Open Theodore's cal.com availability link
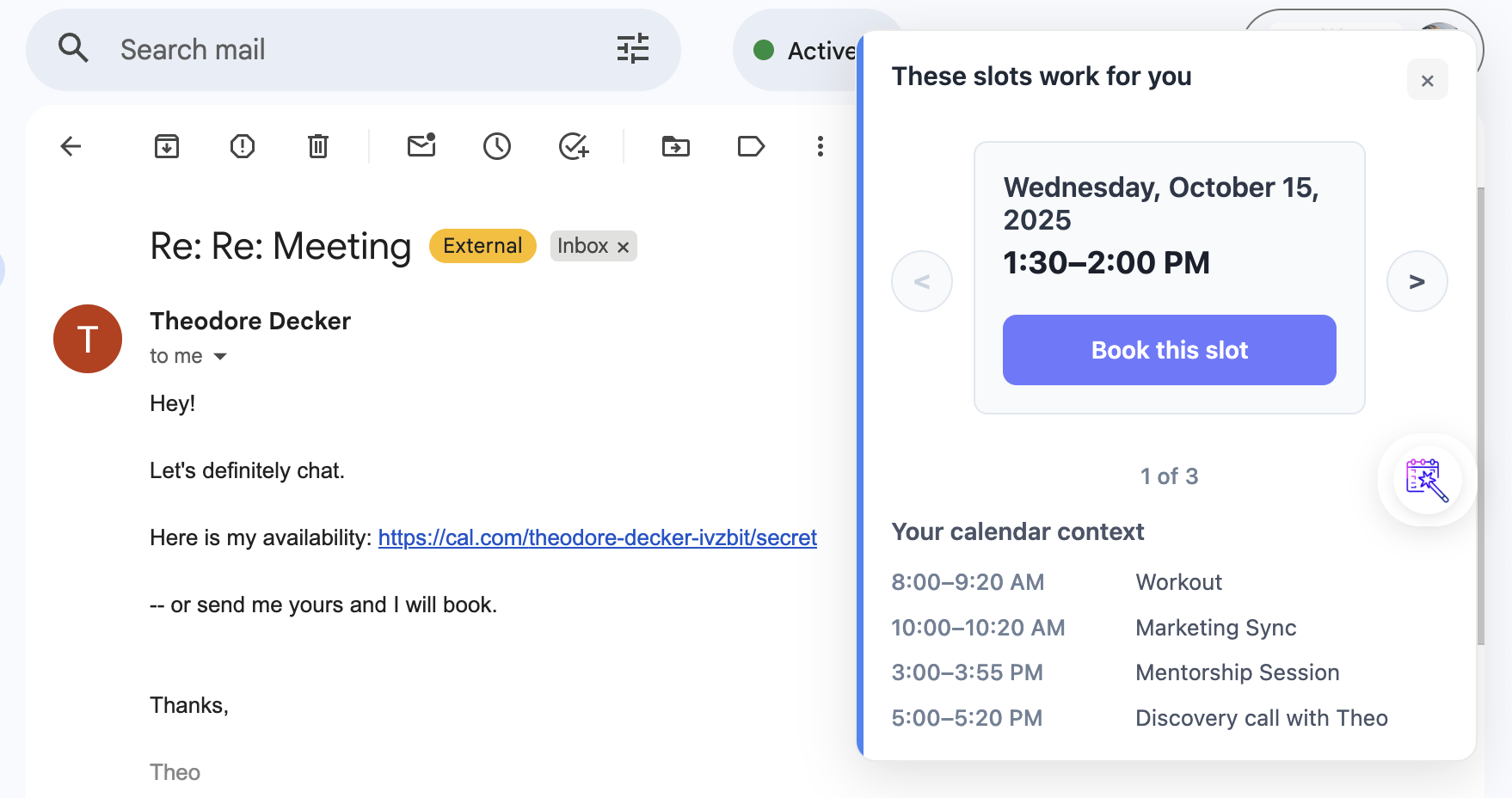The width and height of the screenshot is (1512, 798). tap(597, 537)
